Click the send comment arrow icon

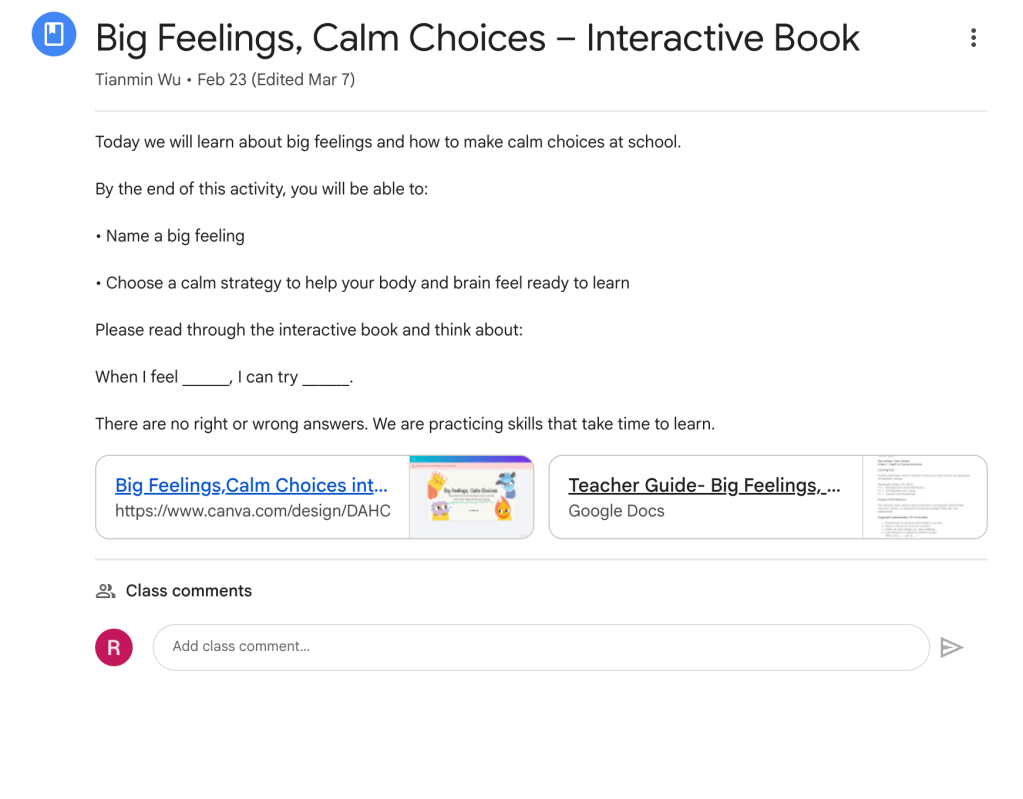tap(951, 648)
